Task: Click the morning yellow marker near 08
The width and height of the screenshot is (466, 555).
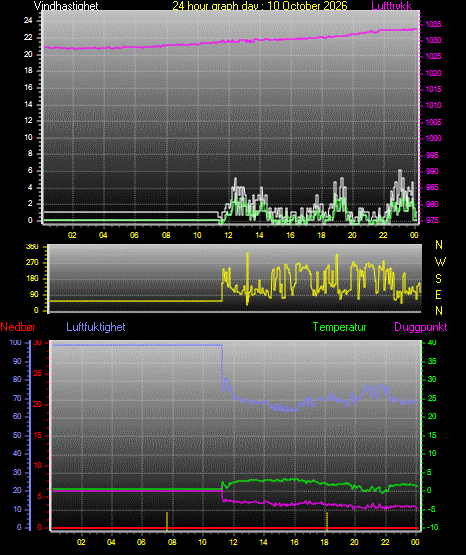Action: [167, 521]
